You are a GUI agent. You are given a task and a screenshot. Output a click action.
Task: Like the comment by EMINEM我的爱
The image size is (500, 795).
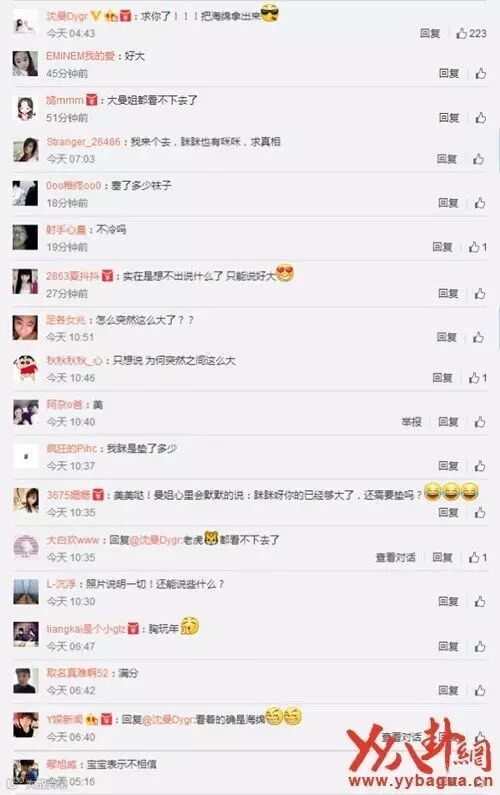[480, 74]
